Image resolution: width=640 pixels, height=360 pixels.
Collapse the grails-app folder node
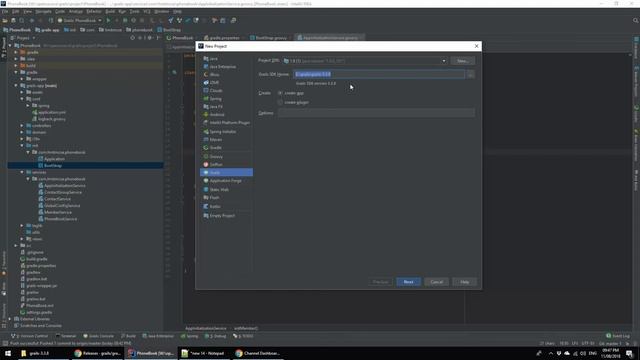tap(16, 86)
